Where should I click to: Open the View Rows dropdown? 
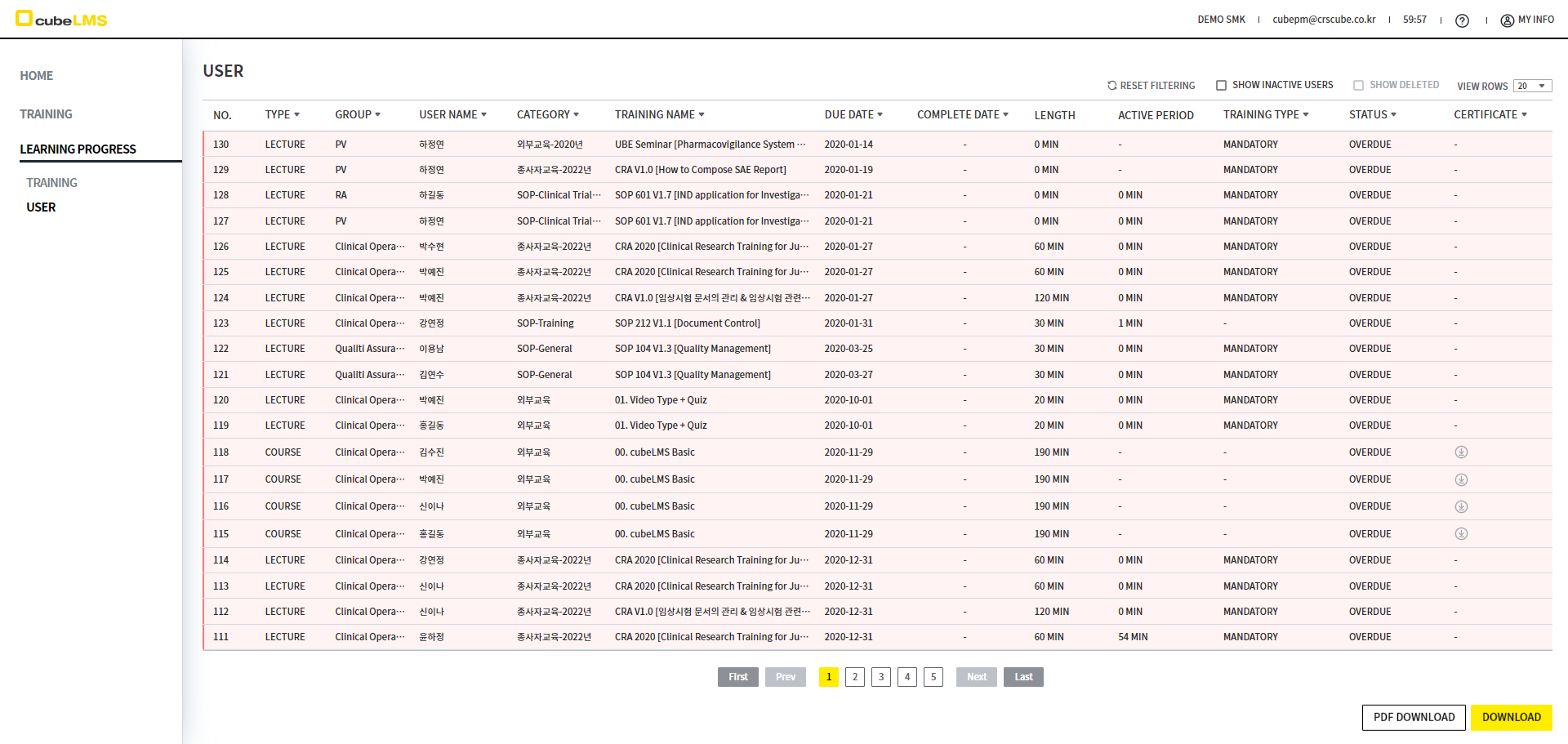click(x=1532, y=87)
